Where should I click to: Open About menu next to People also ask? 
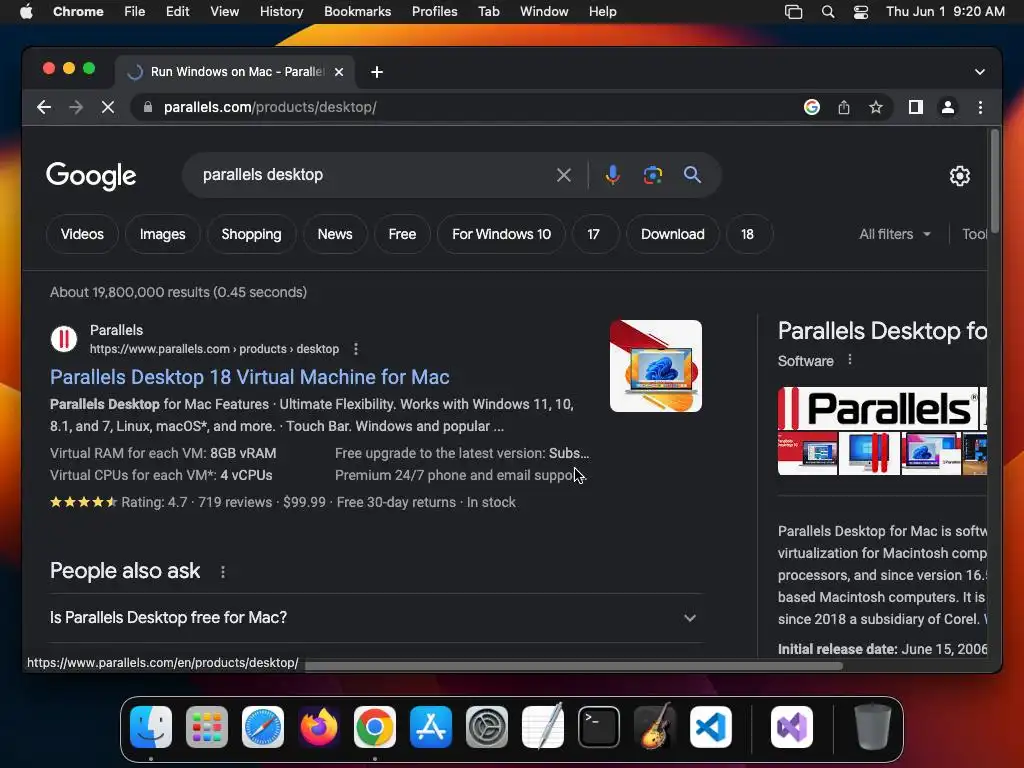point(223,572)
